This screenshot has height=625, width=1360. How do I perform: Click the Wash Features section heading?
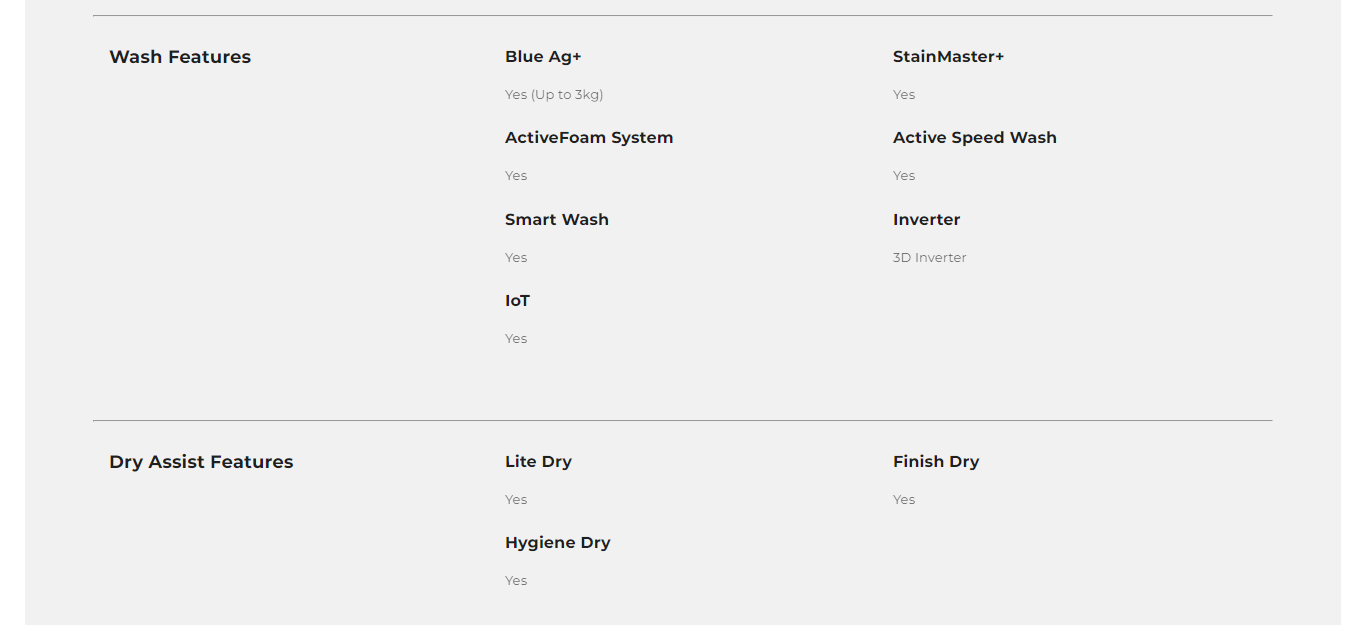click(180, 57)
